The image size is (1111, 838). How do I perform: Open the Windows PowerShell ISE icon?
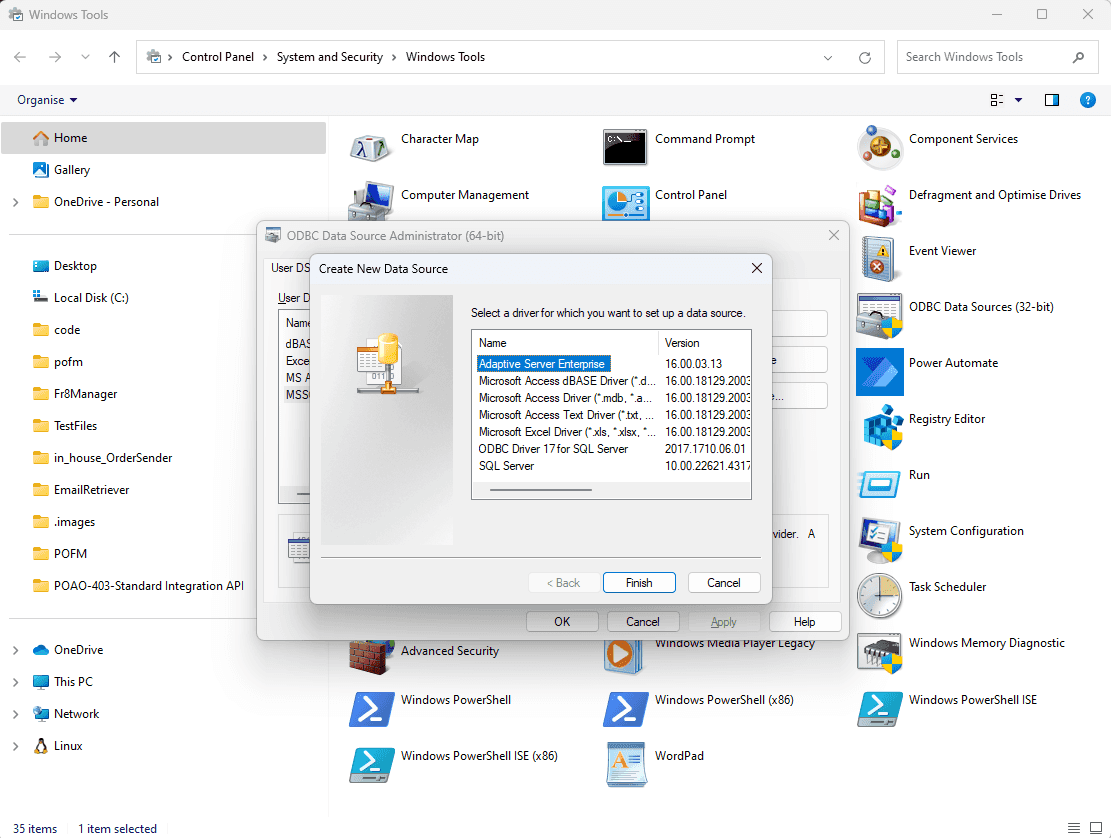[879, 708]
